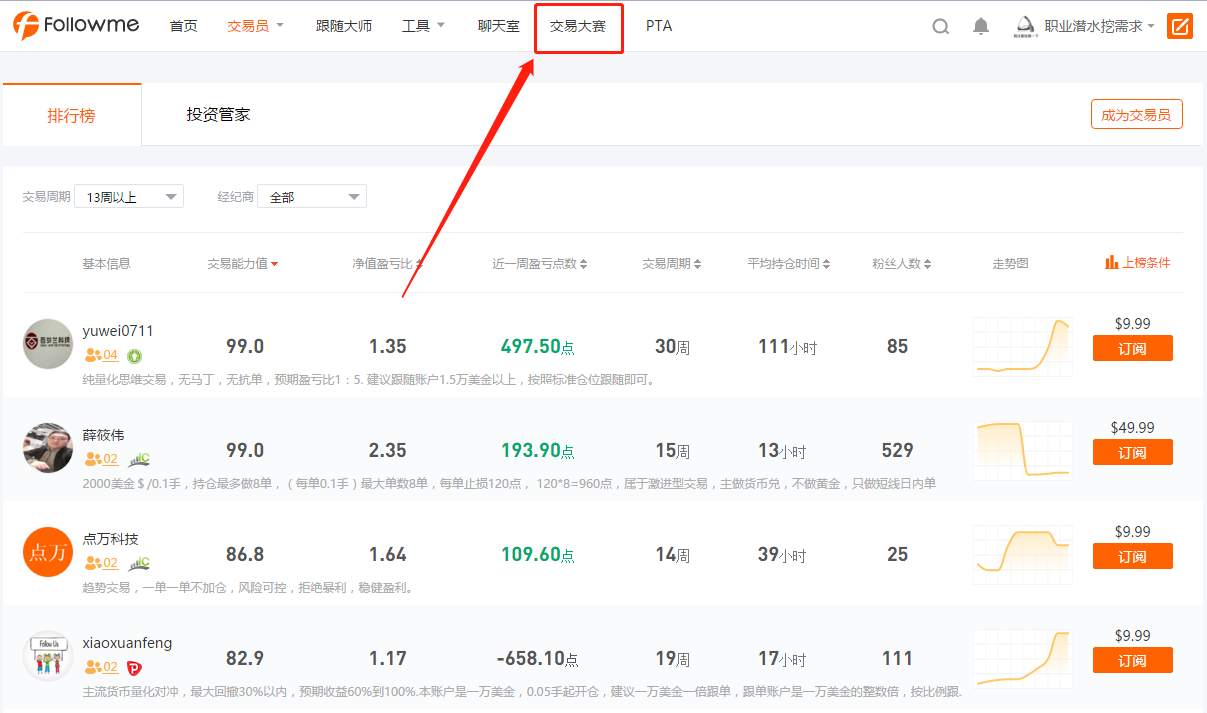Click the orange compose post icon
The width and height of the screenshot is (1207, 713).
pos(1180,26)
